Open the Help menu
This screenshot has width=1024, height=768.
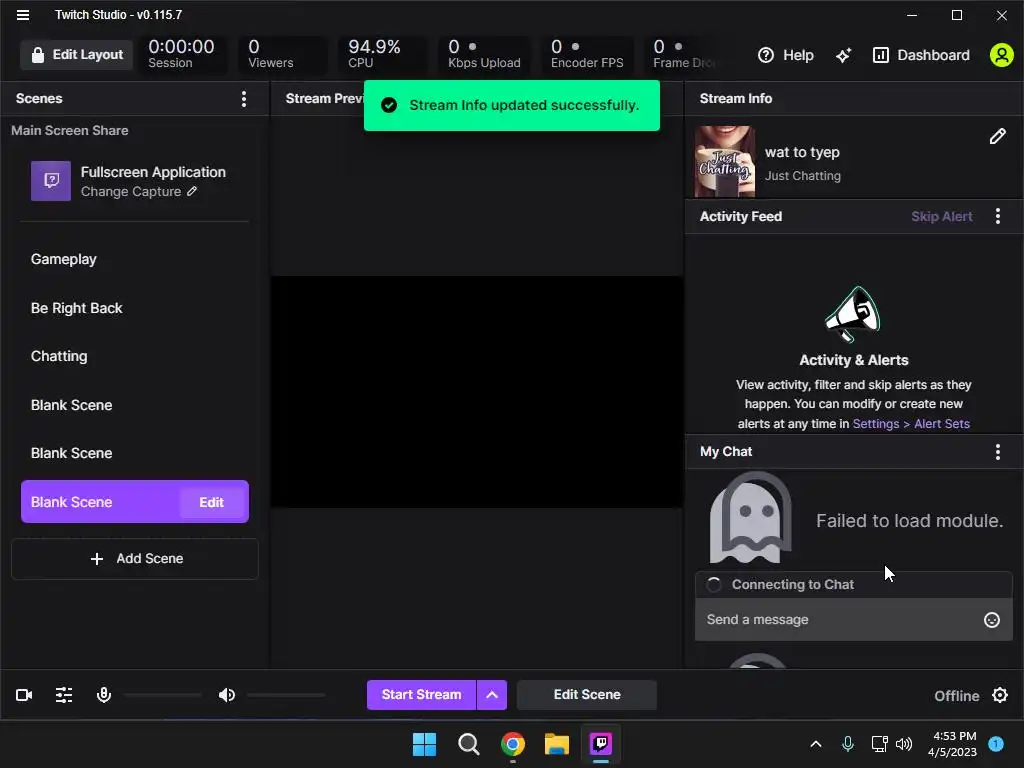tap(786, 55)
